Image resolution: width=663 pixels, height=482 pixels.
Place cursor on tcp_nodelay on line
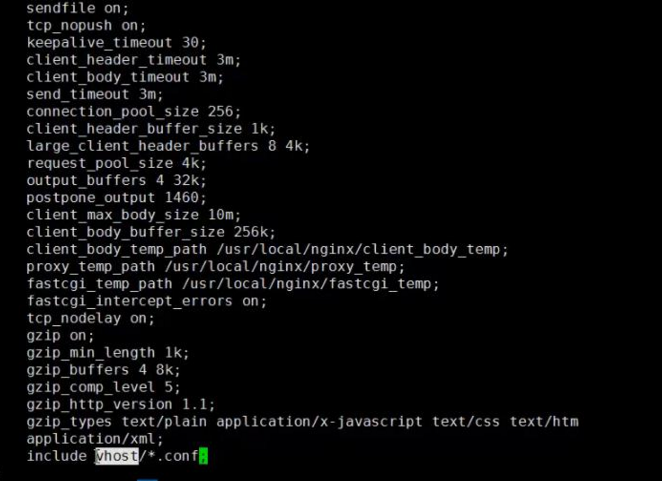(91, 318)
